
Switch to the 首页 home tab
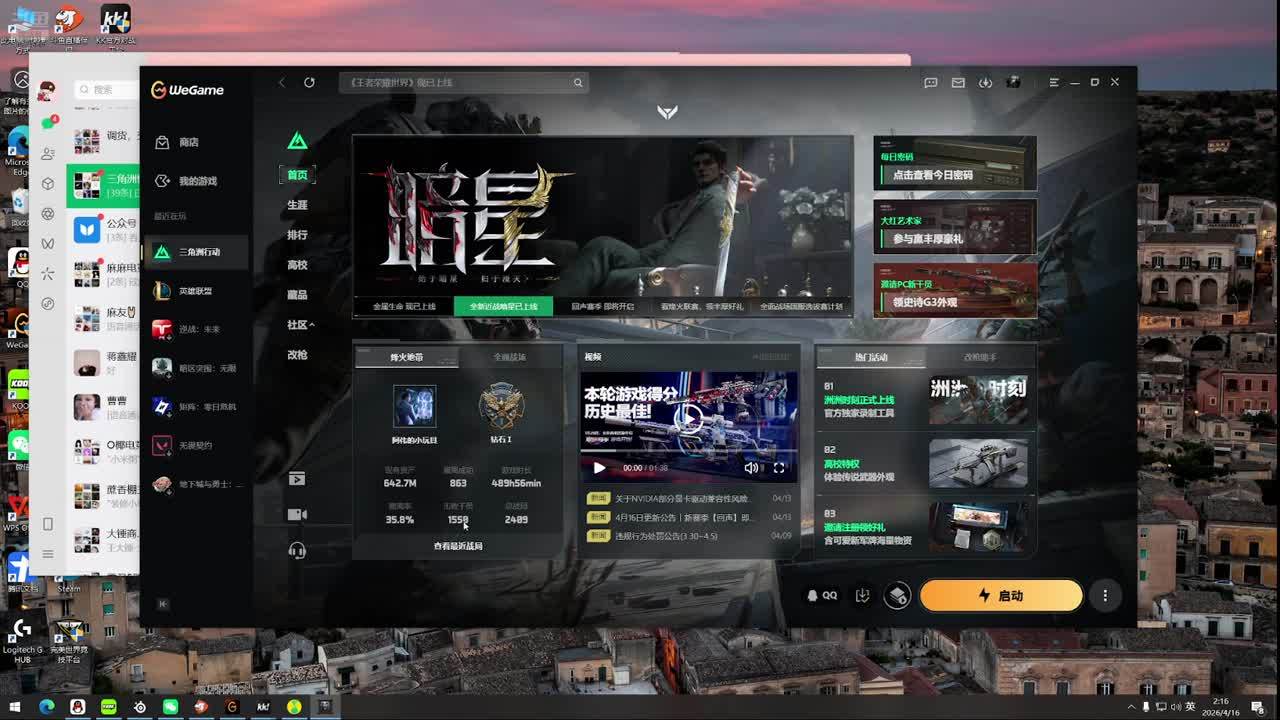[297, 175]
